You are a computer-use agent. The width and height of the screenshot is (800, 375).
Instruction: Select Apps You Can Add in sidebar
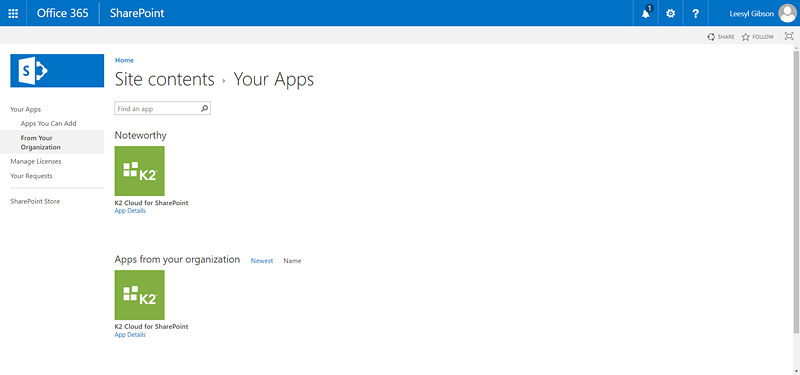tap(48, 123)
